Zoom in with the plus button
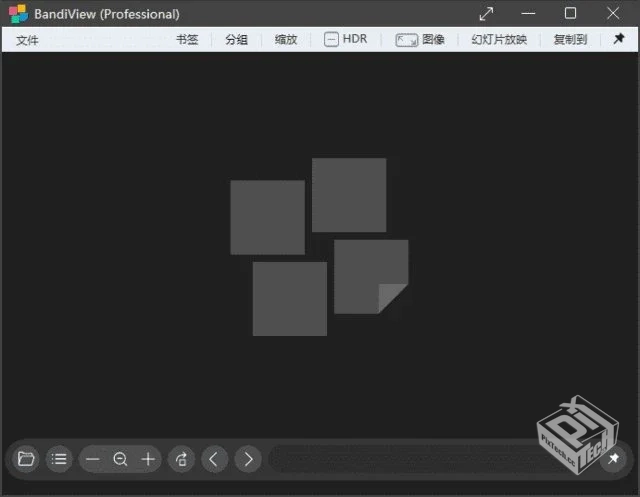The width and height of the screenshot is (640, 497). (x=148, y=459)
